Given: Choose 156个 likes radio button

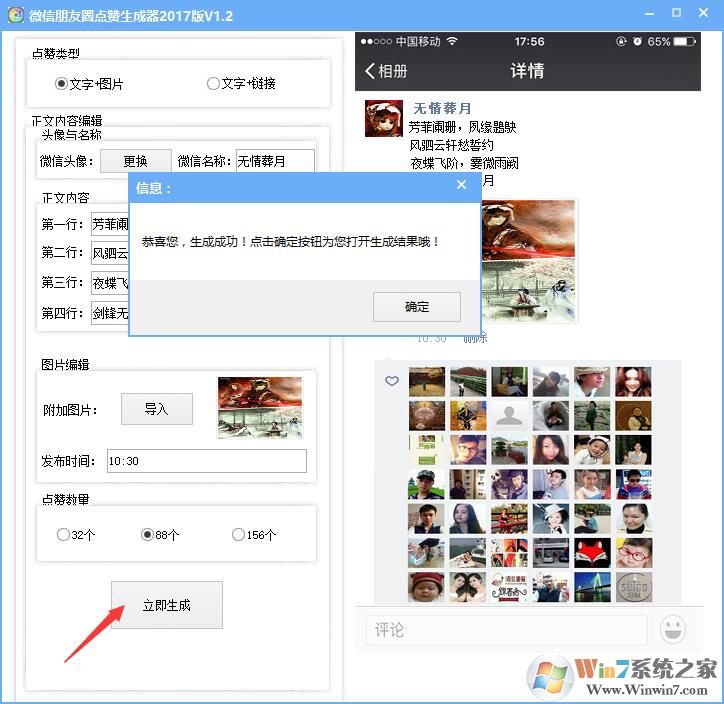Looking at the screenshot, I should point(254,535).
